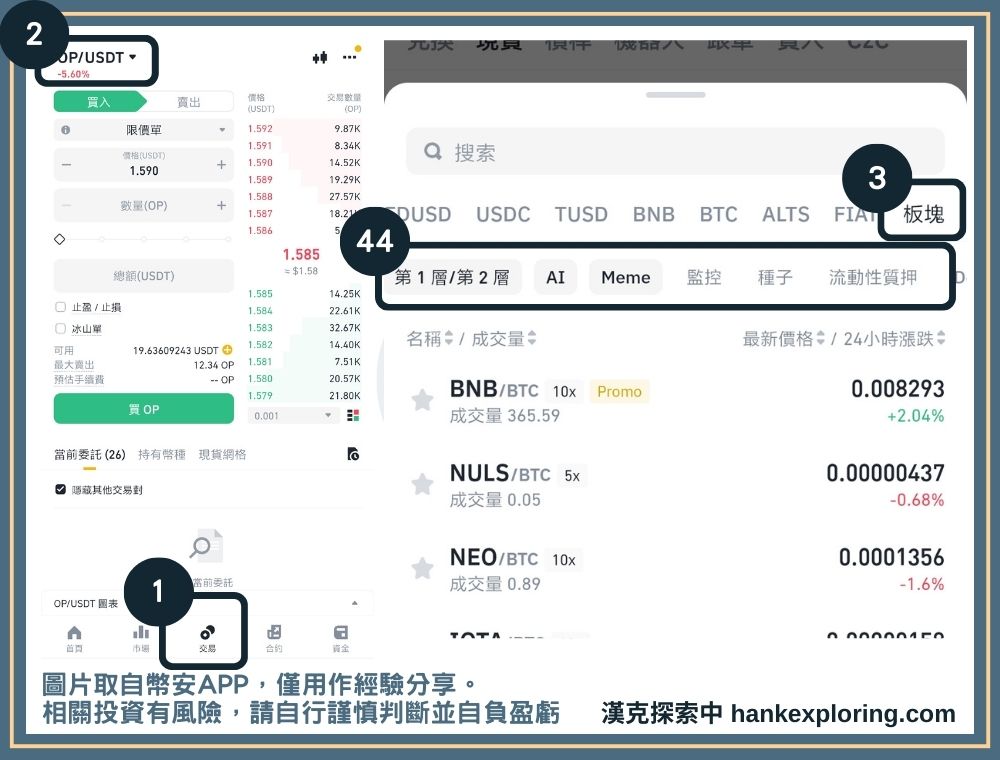1000x760 pixels.
Task: Open the BNB/BTC pair row
Action: click(675, 401)
